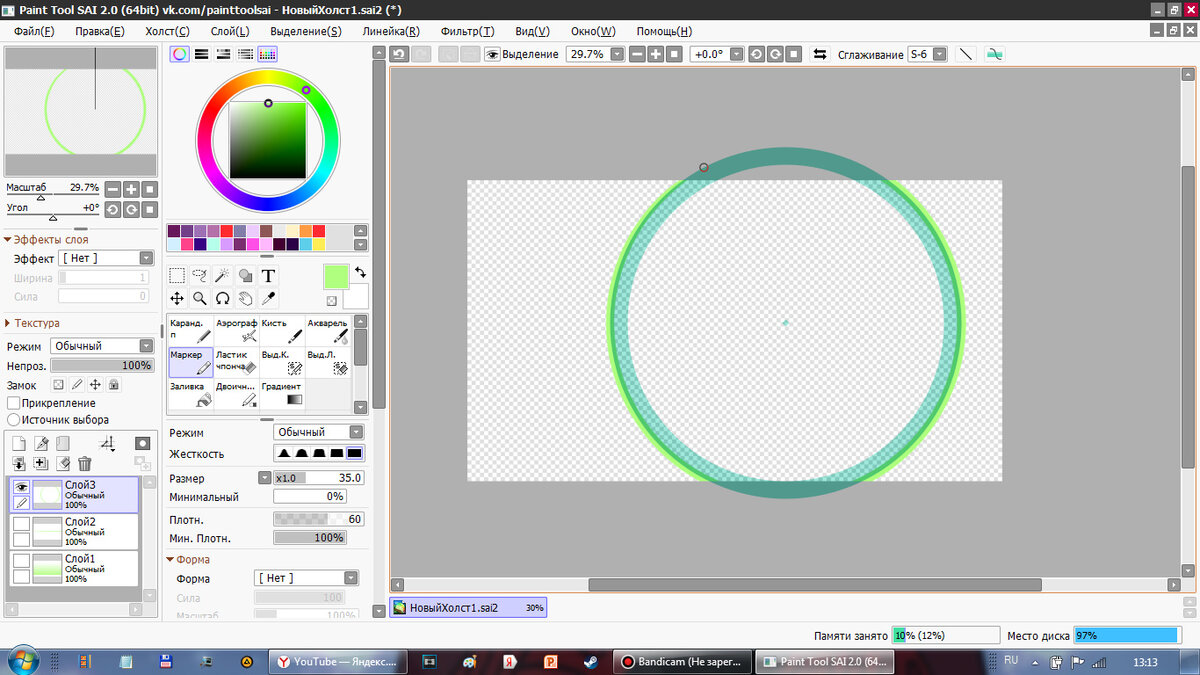Select the Выд.К. selection pen tool
The image size is (1200, 675).
282,362
